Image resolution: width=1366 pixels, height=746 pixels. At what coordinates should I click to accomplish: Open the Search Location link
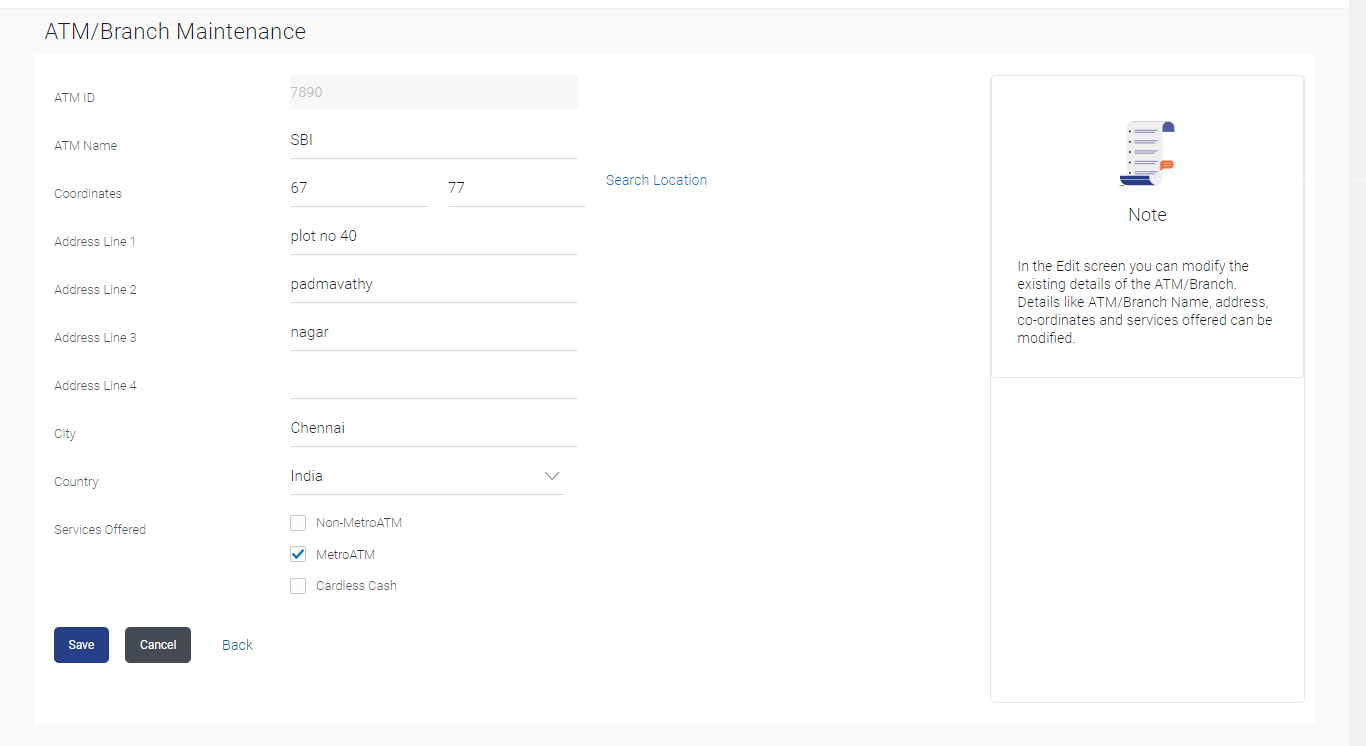(656, 180)
